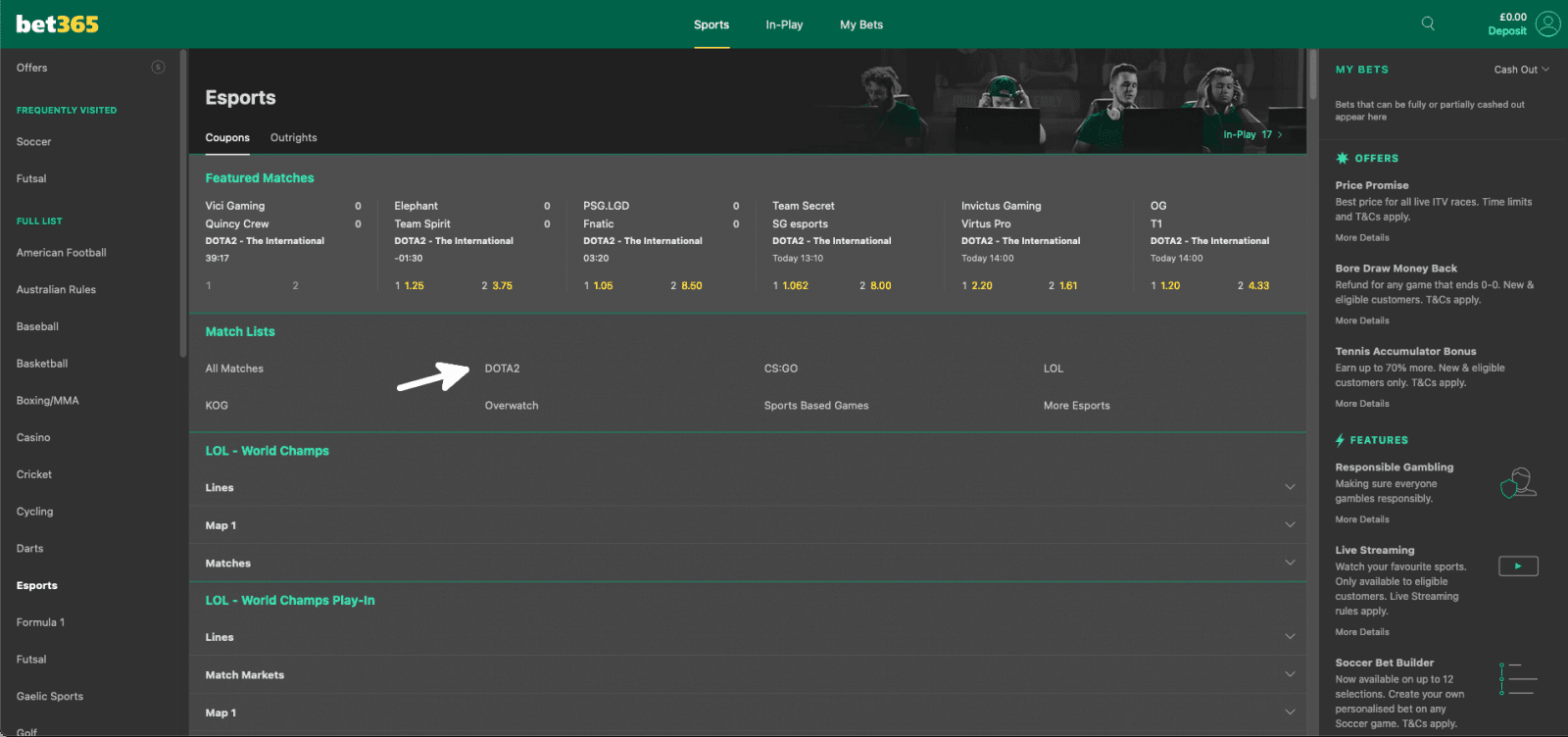Image resolution: width=1568 pixels, height=737 pixels.
Task: Click the Soccer Bet Builder icon
Action: pos(1518,679)
